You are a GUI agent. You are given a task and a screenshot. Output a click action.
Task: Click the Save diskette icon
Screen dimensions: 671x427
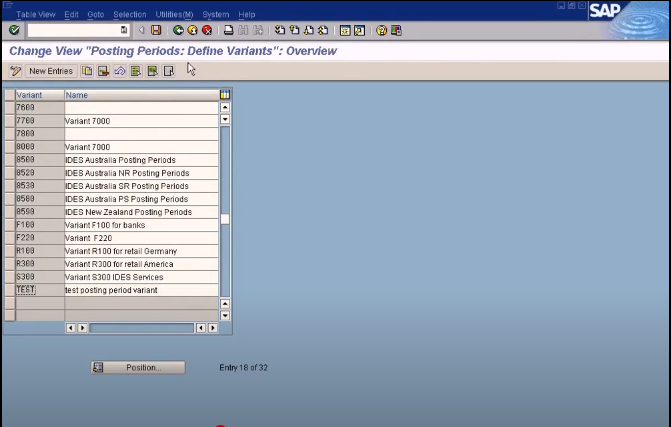point(156,30)
